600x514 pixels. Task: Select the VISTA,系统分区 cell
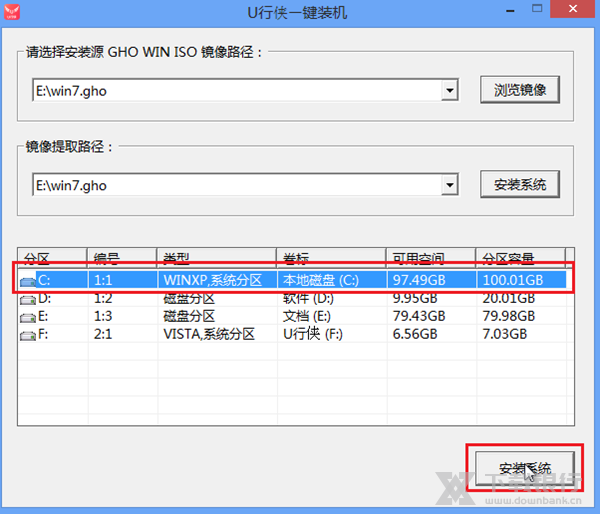coord(217,334)
